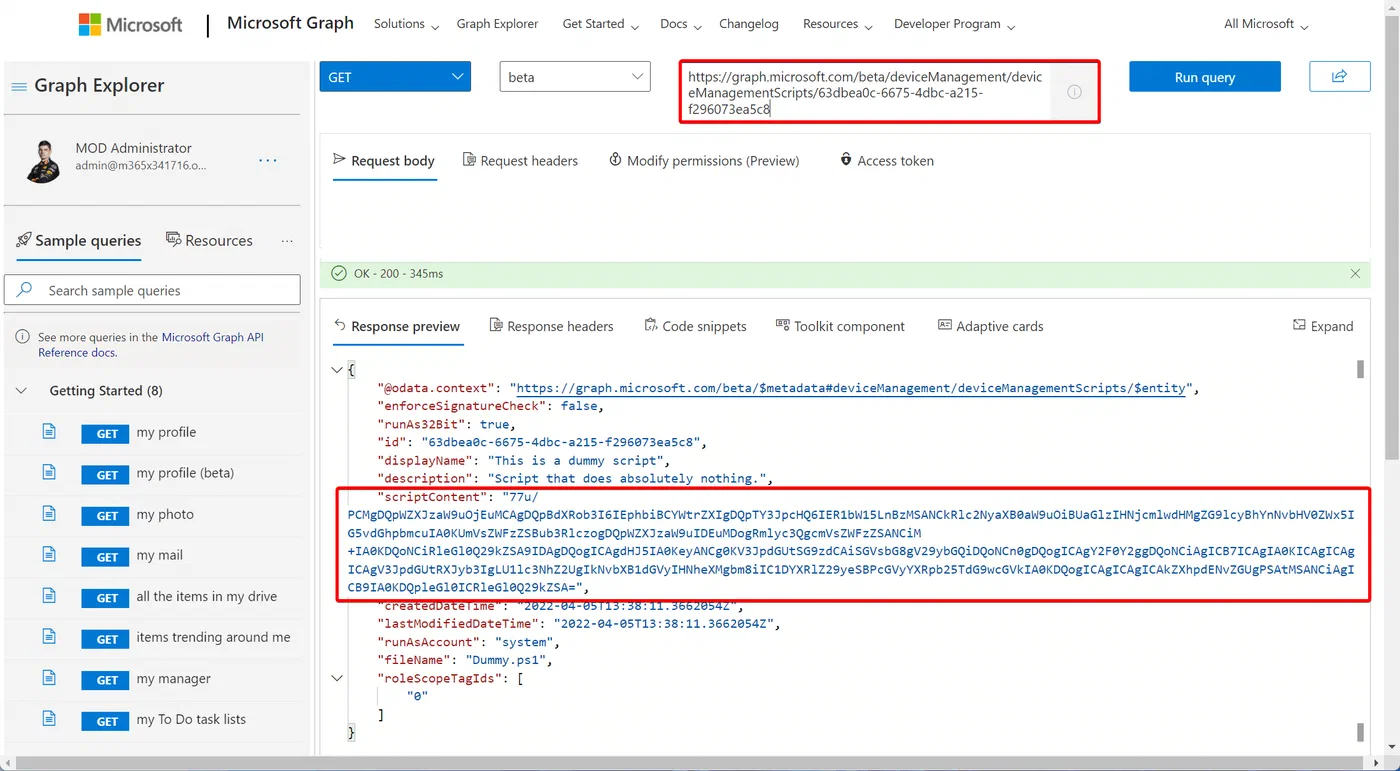Image resolution: width=1400 pixels, height=771 pixels.
Task: Click the document icon for my photo
Action: pos(48,514)
